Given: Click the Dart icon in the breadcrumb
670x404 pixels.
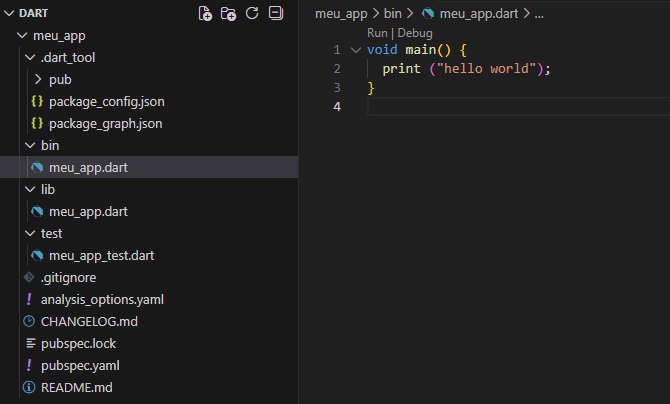Looking at the screenshot, I should coord(428,14).
